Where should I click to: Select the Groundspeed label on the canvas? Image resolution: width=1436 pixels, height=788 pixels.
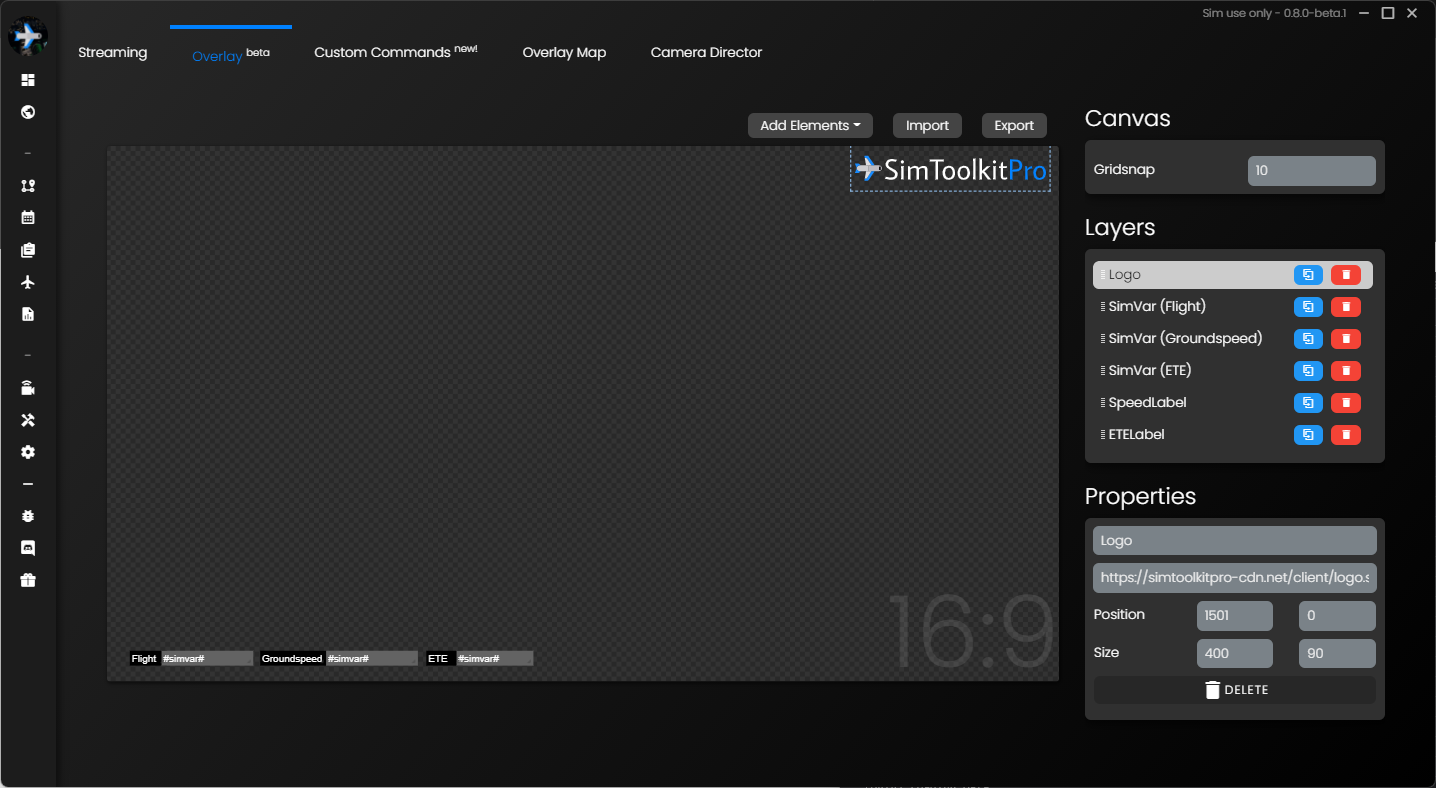[292, 659]
